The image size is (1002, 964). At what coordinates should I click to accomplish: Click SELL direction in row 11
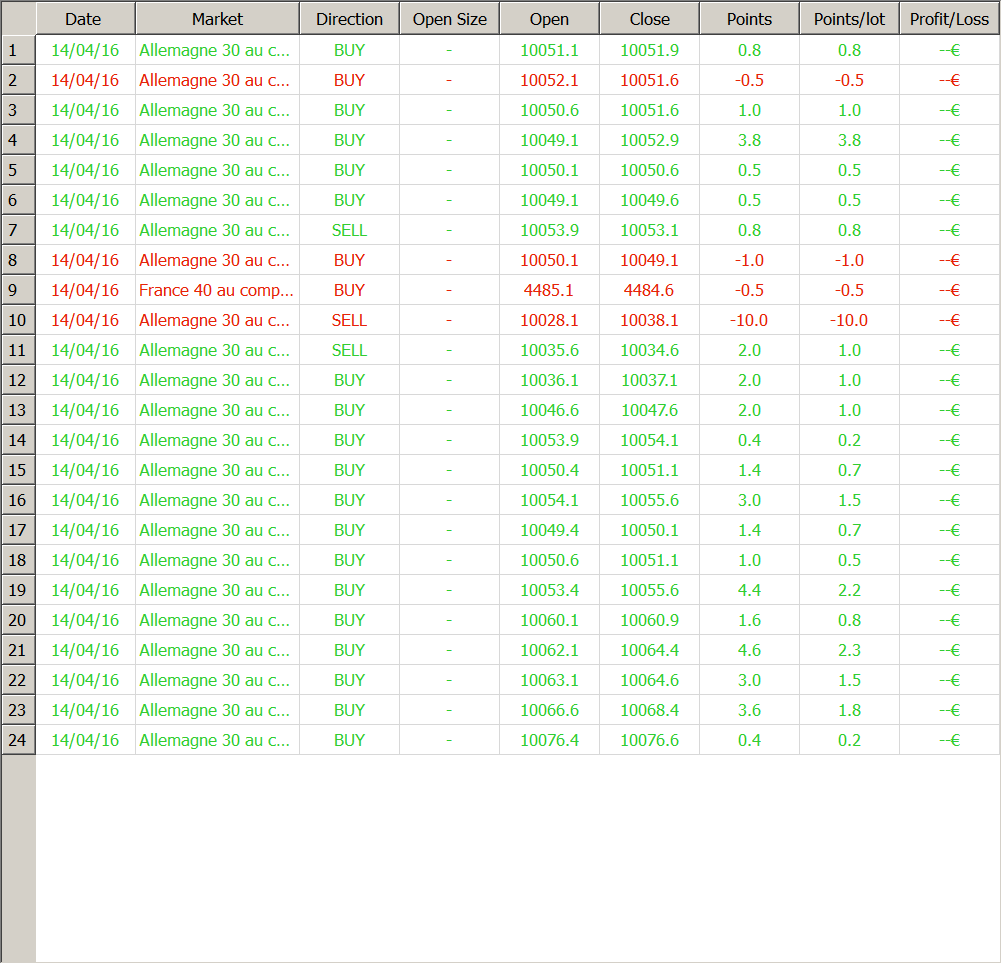(350, 350)
